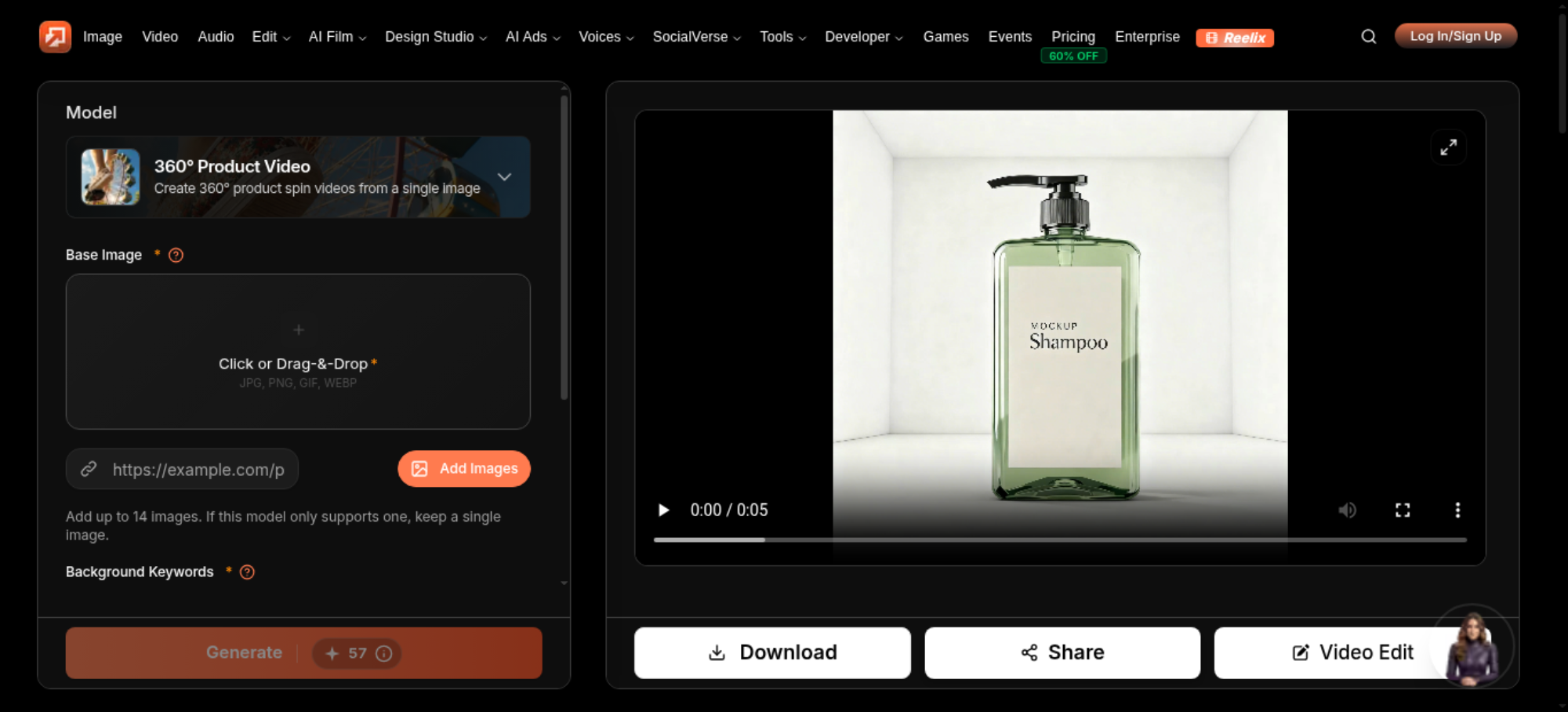Select the Audio menu item
The height and width of the screenshot is (712, 1568).
click(x=216, y=37)
